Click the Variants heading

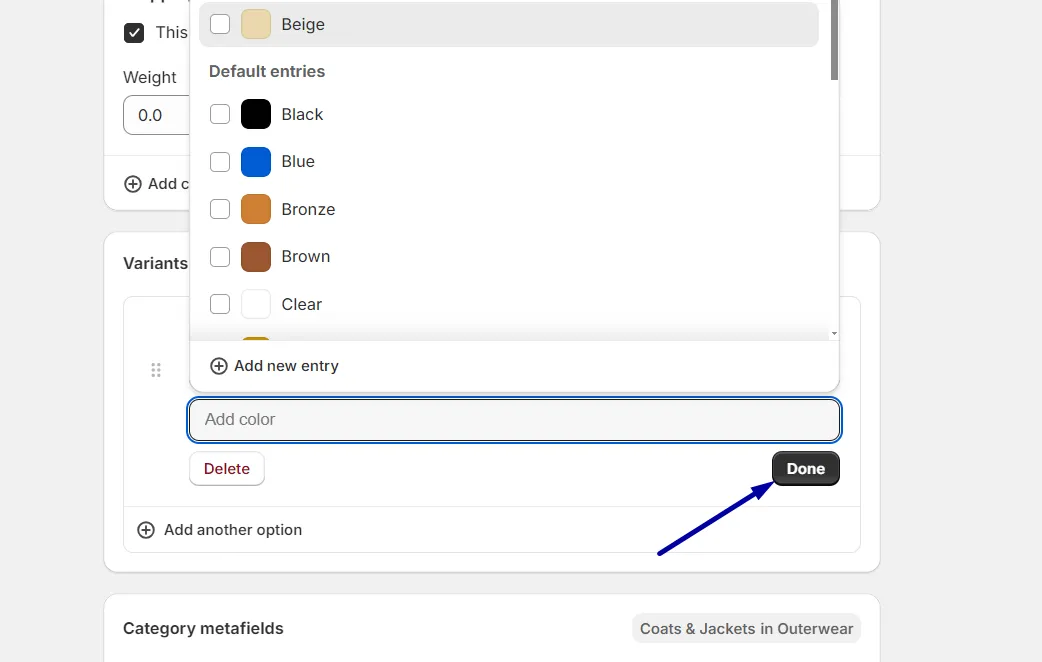click(x=156, y=263)
